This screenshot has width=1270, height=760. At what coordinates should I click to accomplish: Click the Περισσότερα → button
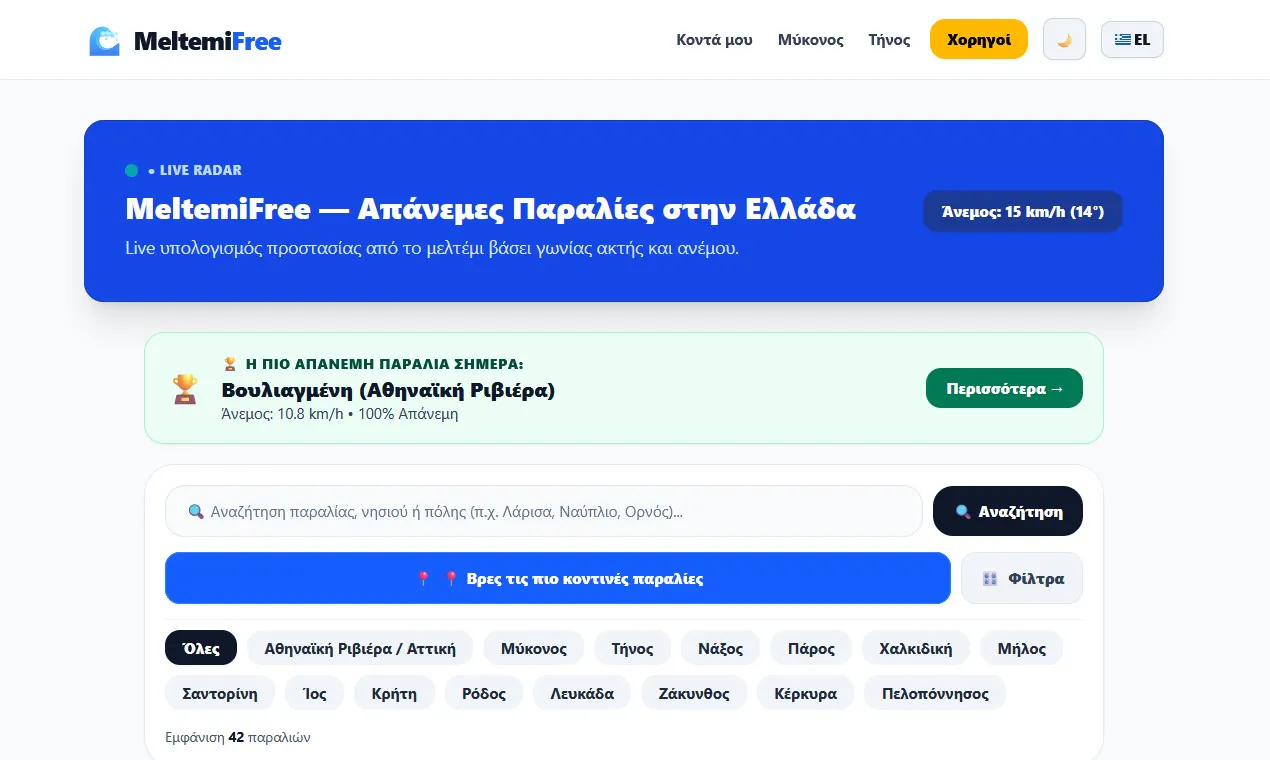[1004, 388]
